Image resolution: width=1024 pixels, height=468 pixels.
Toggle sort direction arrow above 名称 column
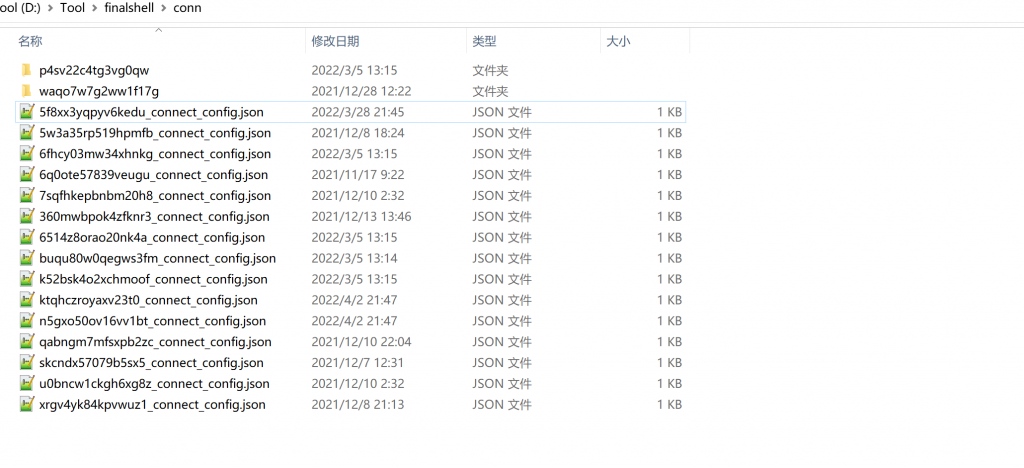point(158,29)
